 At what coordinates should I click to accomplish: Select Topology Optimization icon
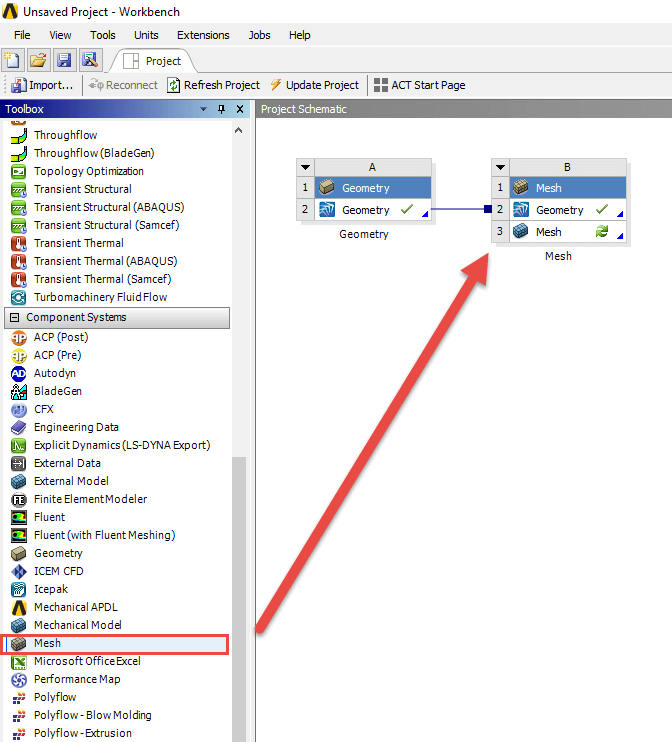(x=18, y=171)
